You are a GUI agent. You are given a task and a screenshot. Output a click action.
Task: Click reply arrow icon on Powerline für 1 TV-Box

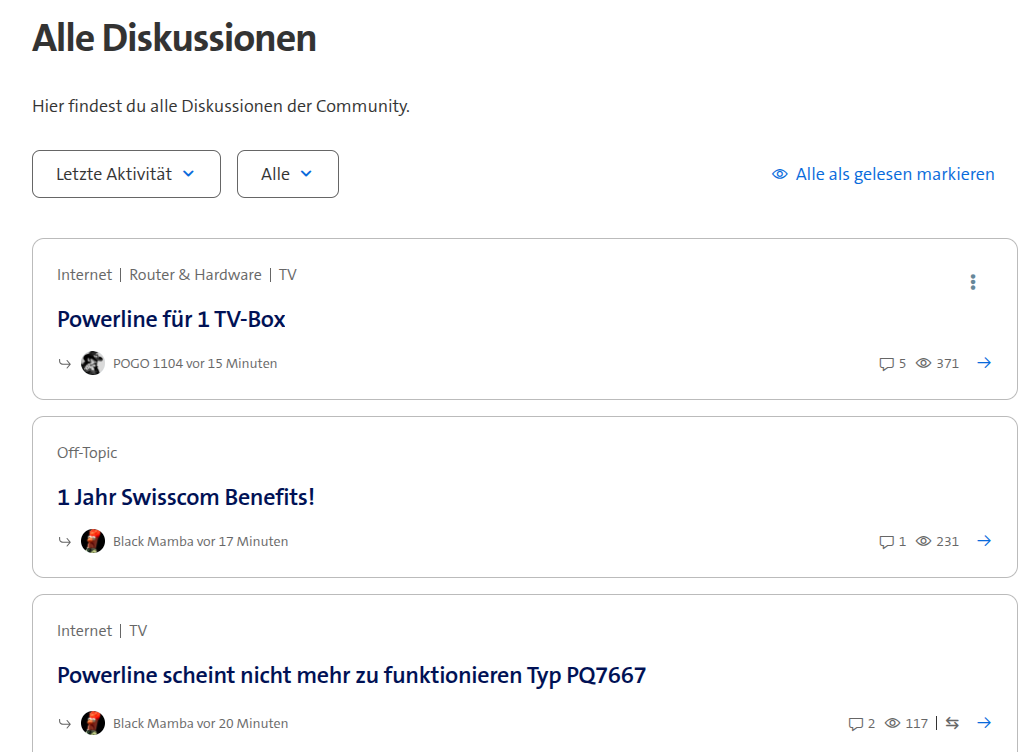[65, 363]
